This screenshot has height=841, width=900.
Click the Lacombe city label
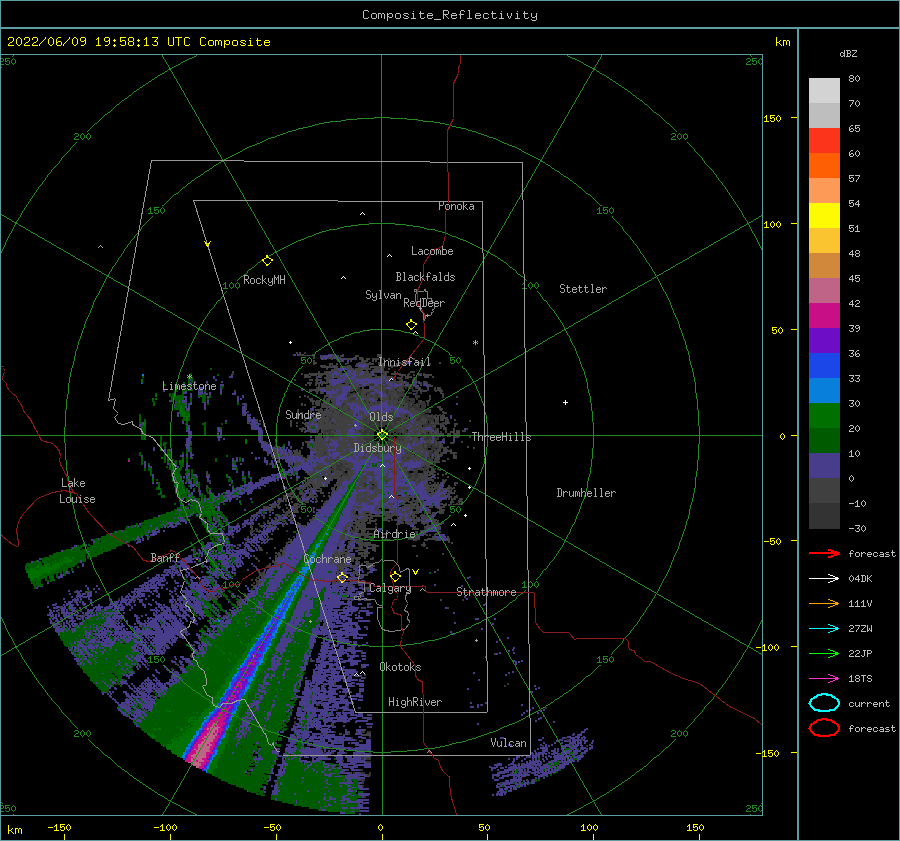point(432,251)
